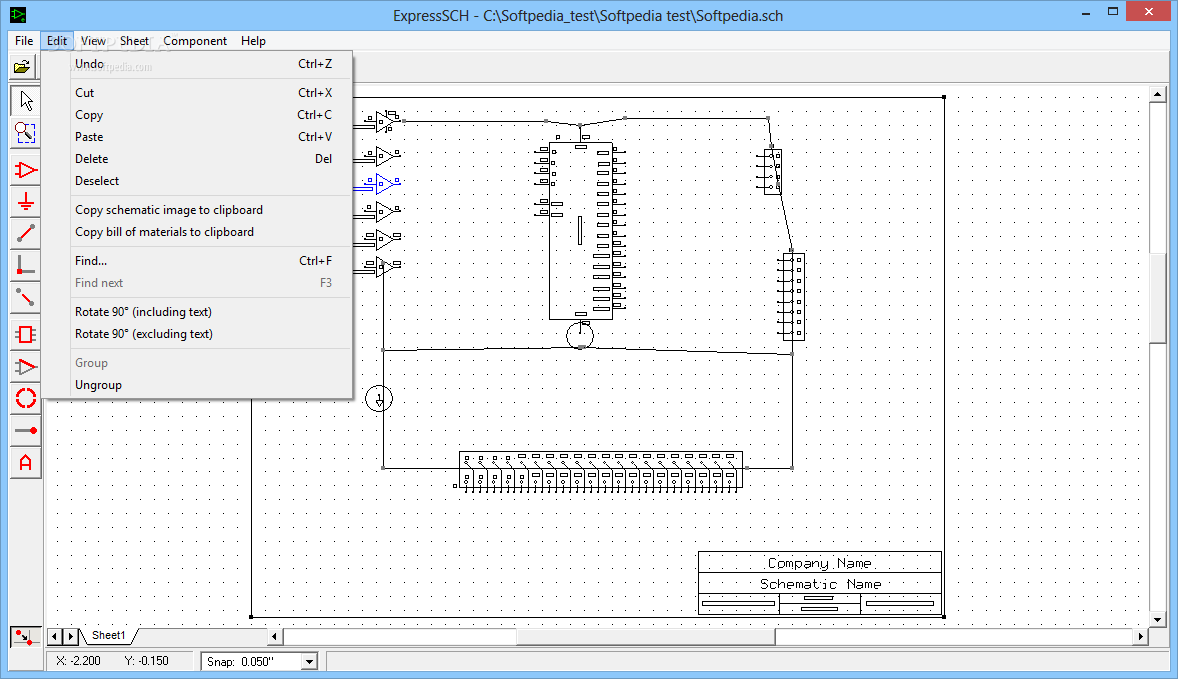
Task: Click the horizontal scrollbar left arrow
Action: pos(275,637)
